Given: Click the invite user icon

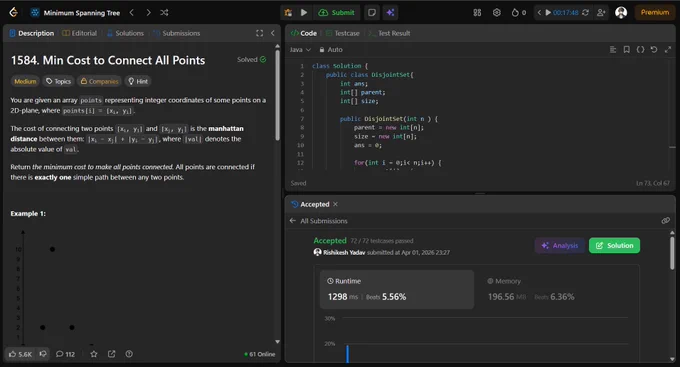Looking at the screenshot, I should 601,13.
